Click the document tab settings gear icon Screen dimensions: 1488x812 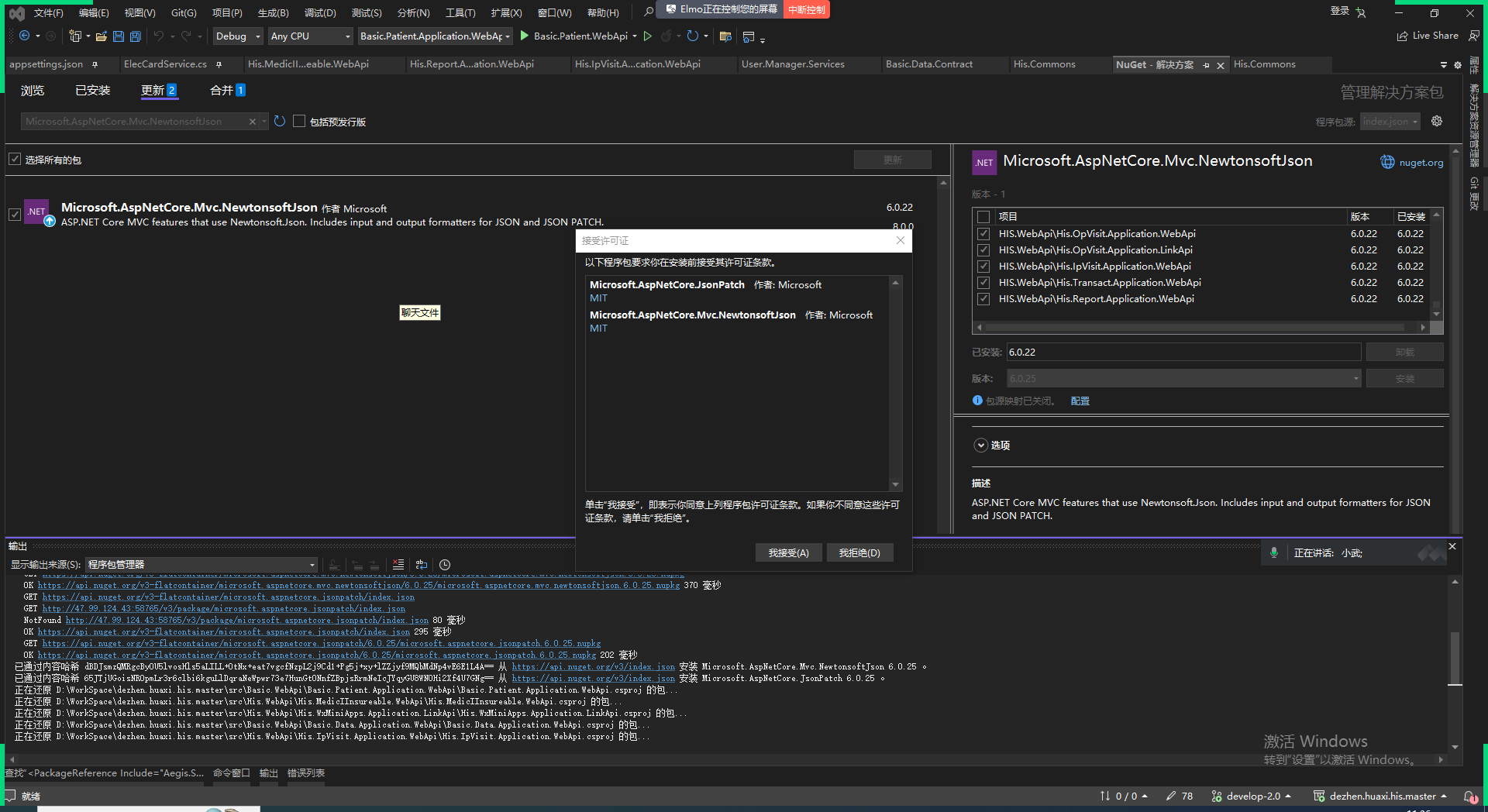coord(1458,65)
